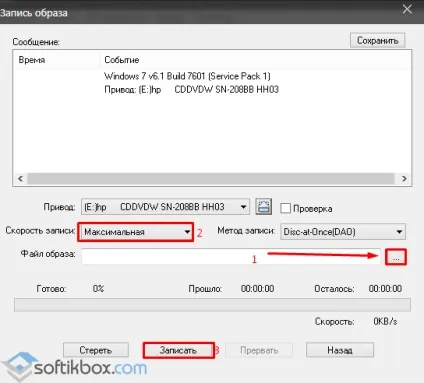Click the Назад button
Viewport: 424px width, 383px height.
coord(340,350)
